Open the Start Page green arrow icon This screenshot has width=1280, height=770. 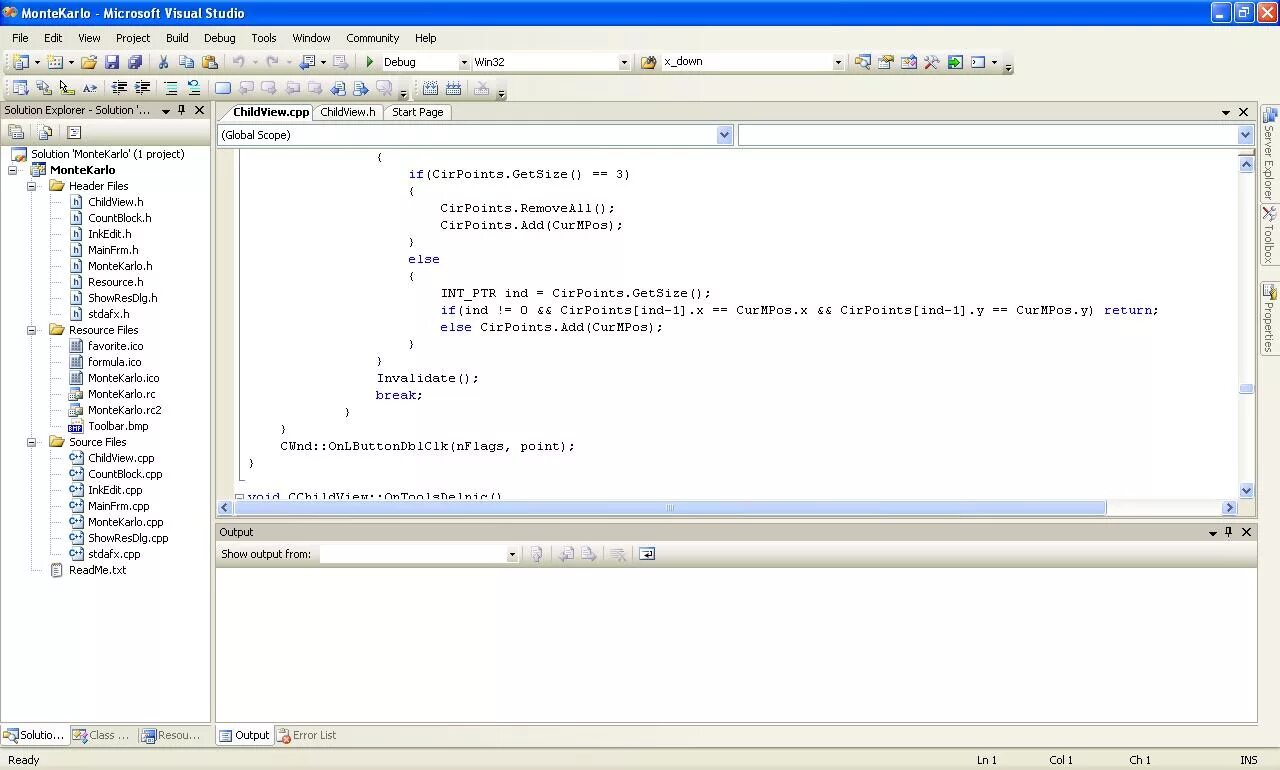pyautogui.click(x=955, y=62)
